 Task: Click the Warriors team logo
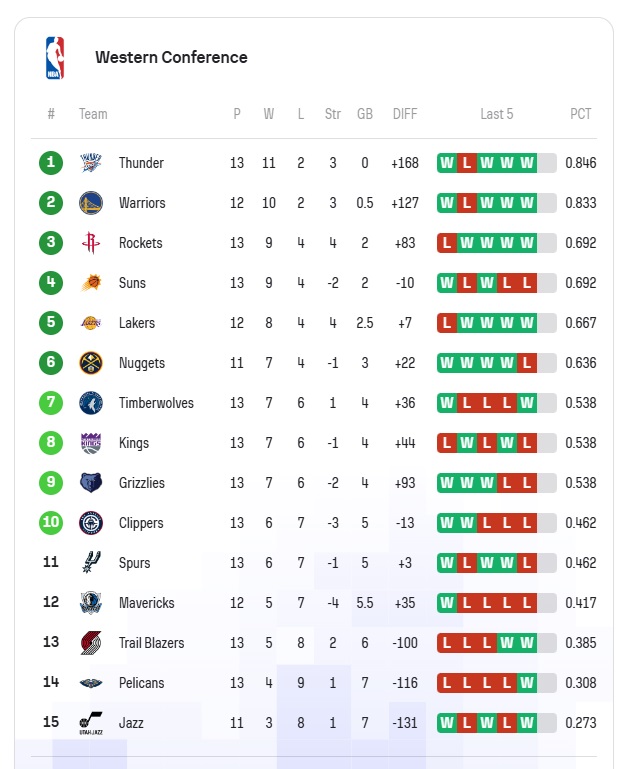(91, 203)
